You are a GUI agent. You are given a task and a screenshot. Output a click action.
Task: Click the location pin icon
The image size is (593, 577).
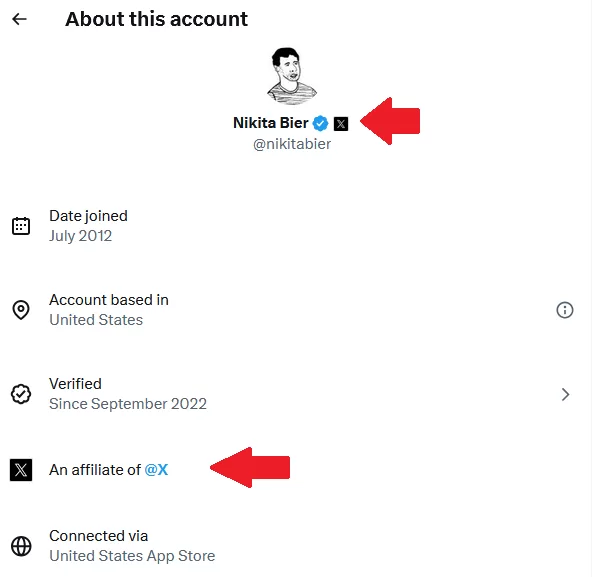pos(21,310)
